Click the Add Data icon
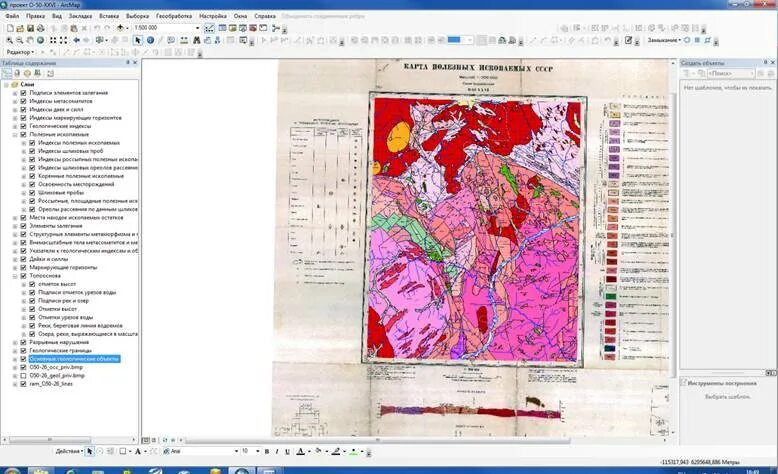 (121, 28)
